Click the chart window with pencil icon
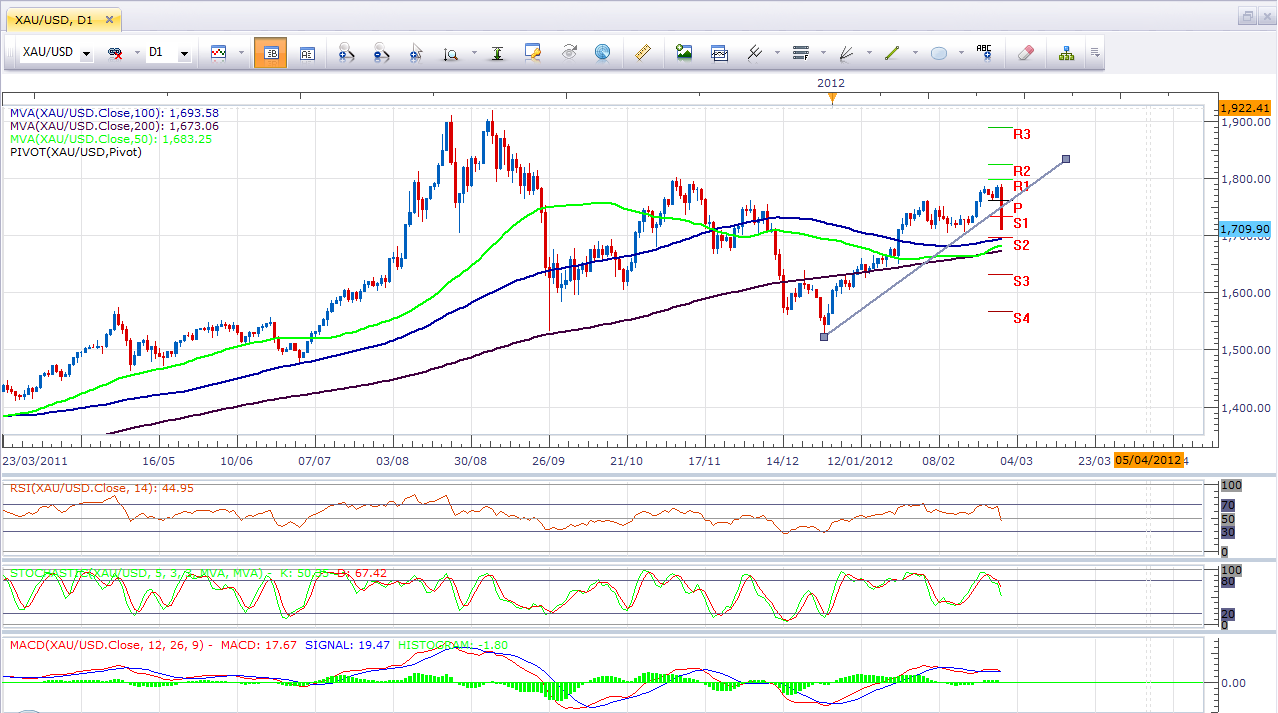 tap(533, 52)
